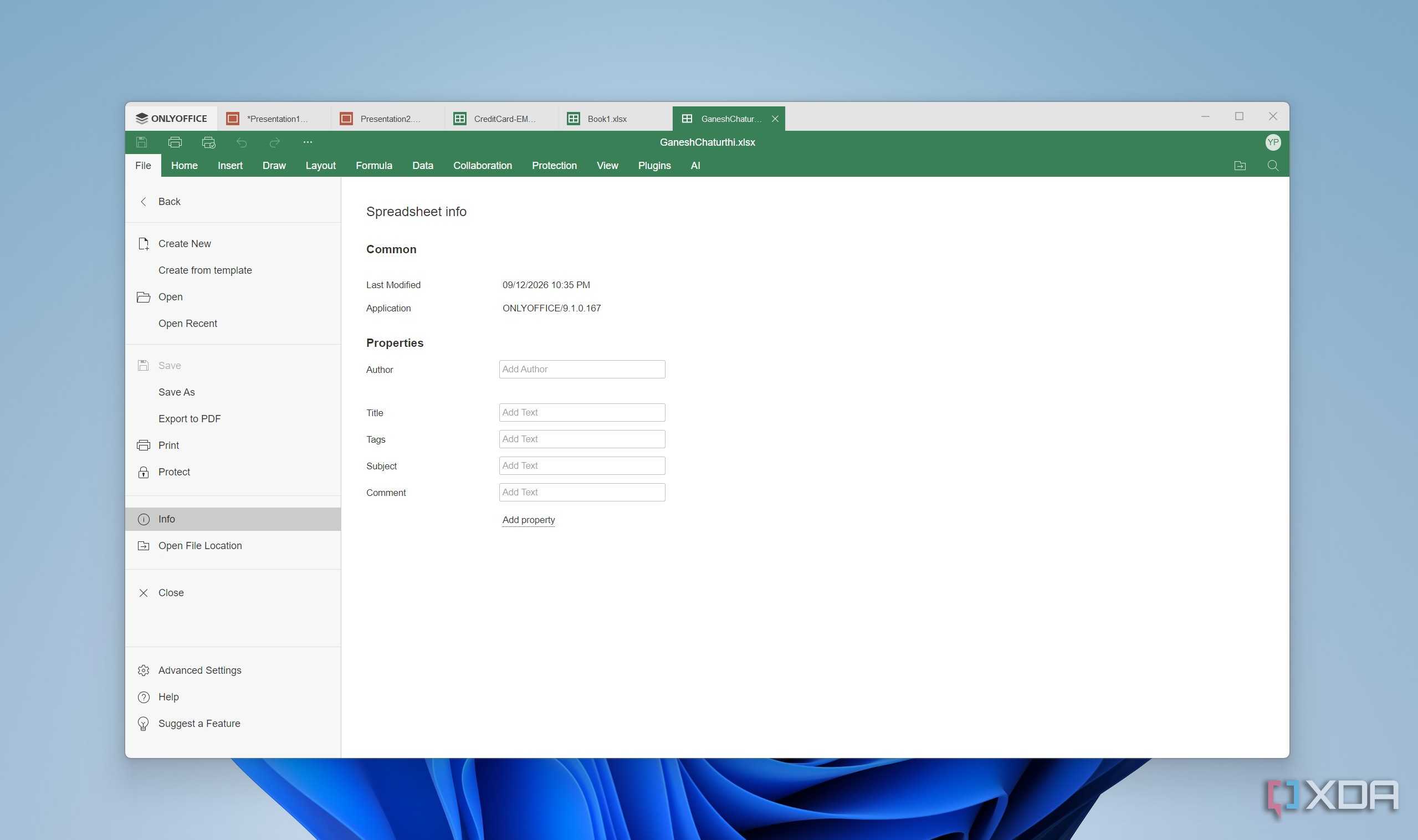Click the Help question mark icon
This screenshot has width=1418, height=840.
(143, 697)
